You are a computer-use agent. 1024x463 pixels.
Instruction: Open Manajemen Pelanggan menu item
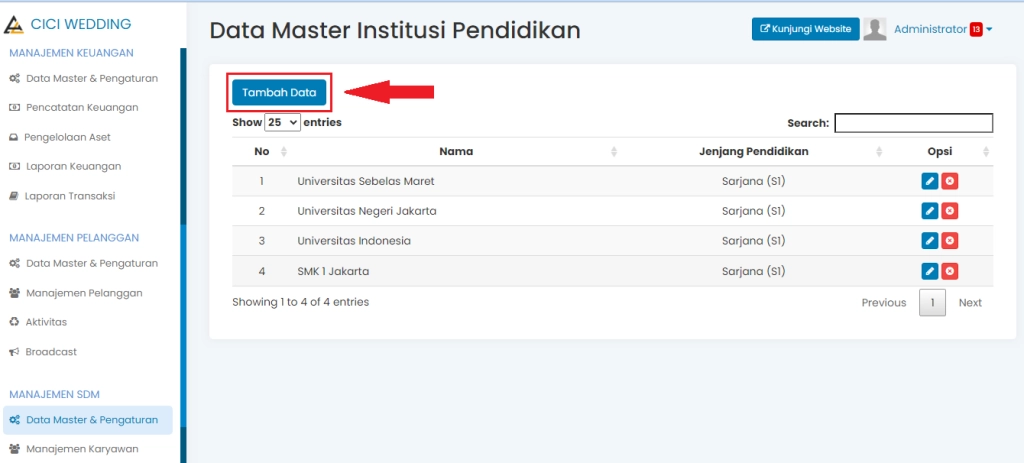(x=84, y=293)
